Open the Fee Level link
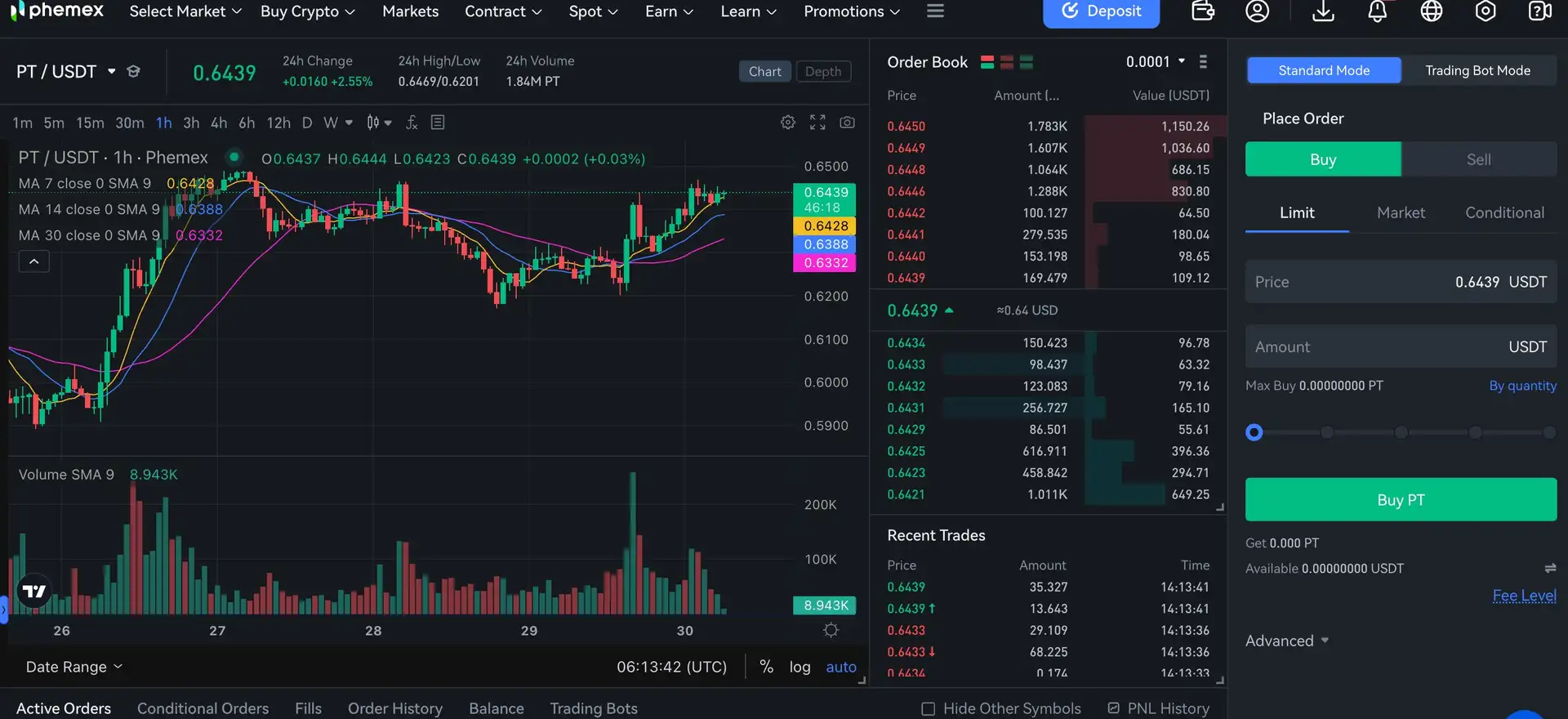The height and width of the screenshot is (719, 1568). click(1524, 596)
